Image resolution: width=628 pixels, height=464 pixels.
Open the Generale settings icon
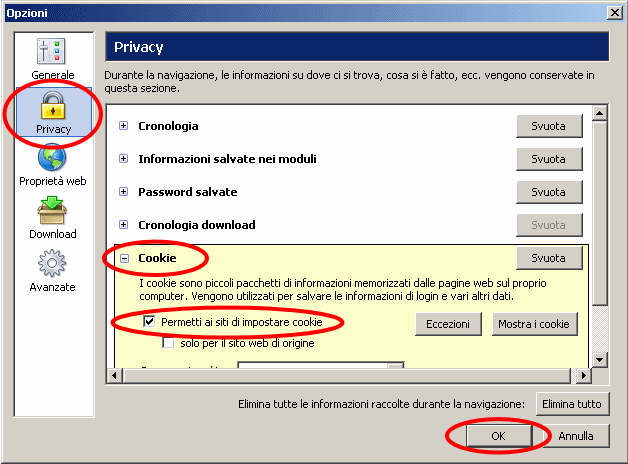[x=52, y=53]
